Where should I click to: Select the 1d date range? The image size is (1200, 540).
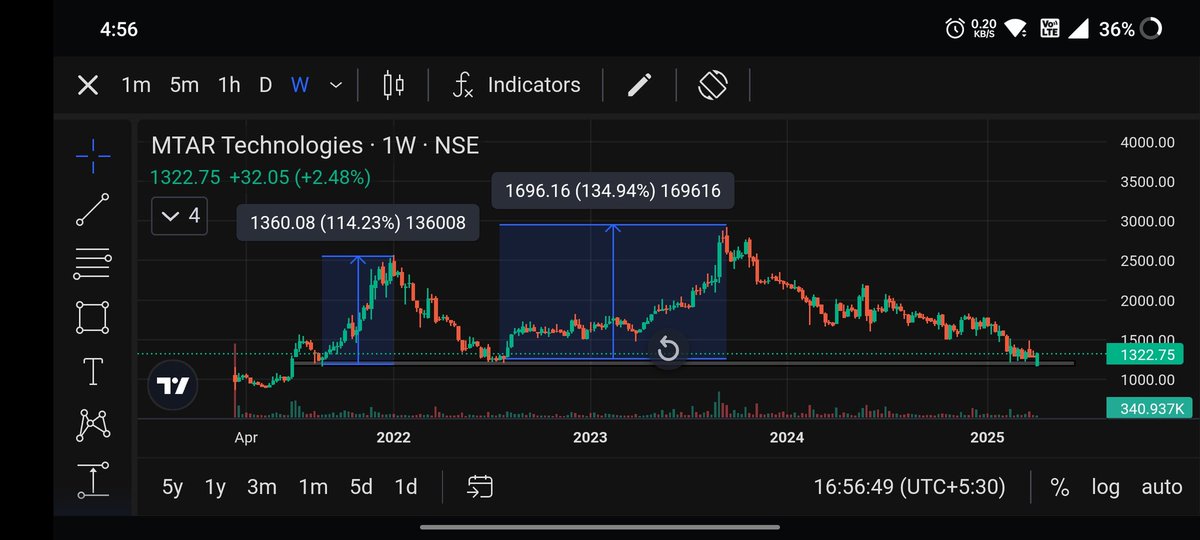pos(406,487)
